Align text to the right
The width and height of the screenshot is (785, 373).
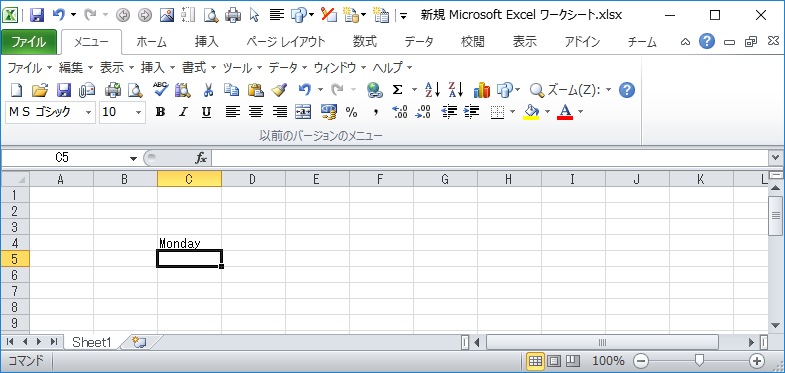click(280, 112)
